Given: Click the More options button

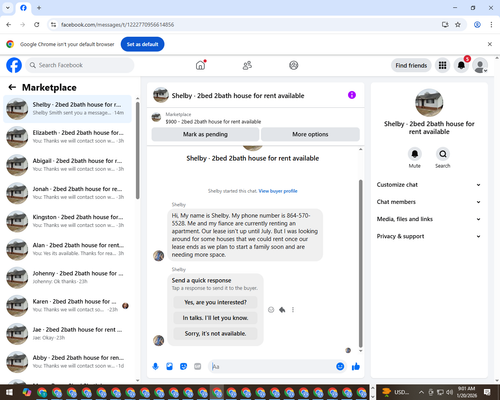Looking at the screenshot, I should pos(310,134).
